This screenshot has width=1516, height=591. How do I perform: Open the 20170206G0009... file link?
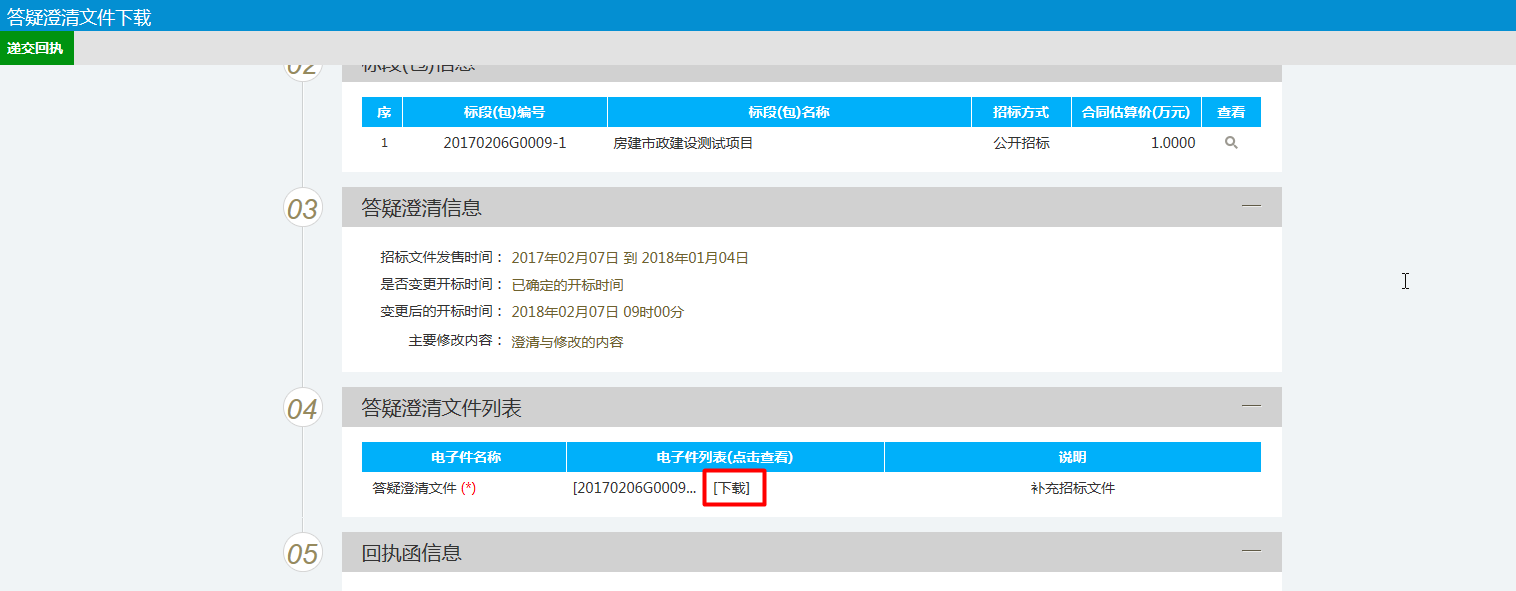click(634, 489)
